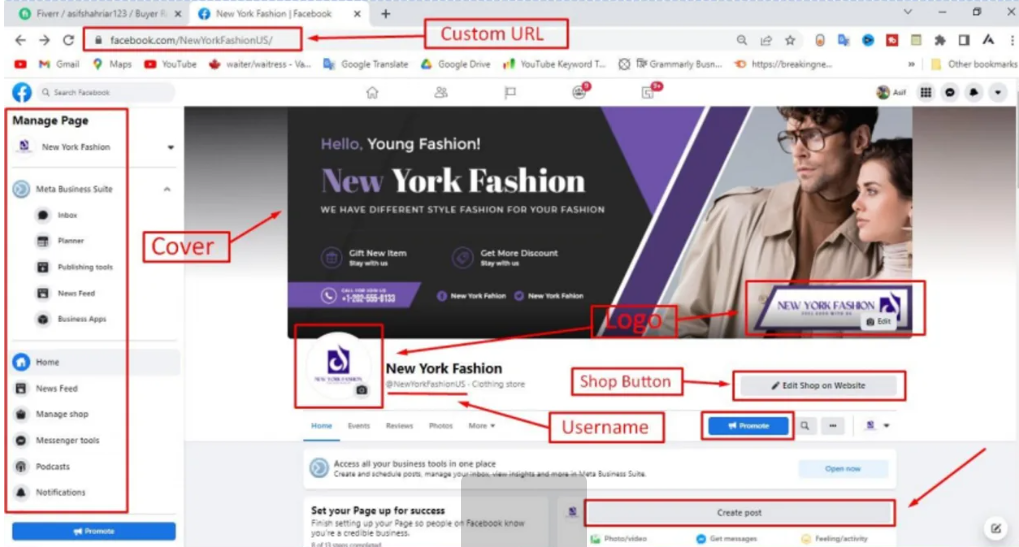Bookmark this page with star icon
Image resolution: width=1019 pixels, height=547 pixels.
[790, 40]
